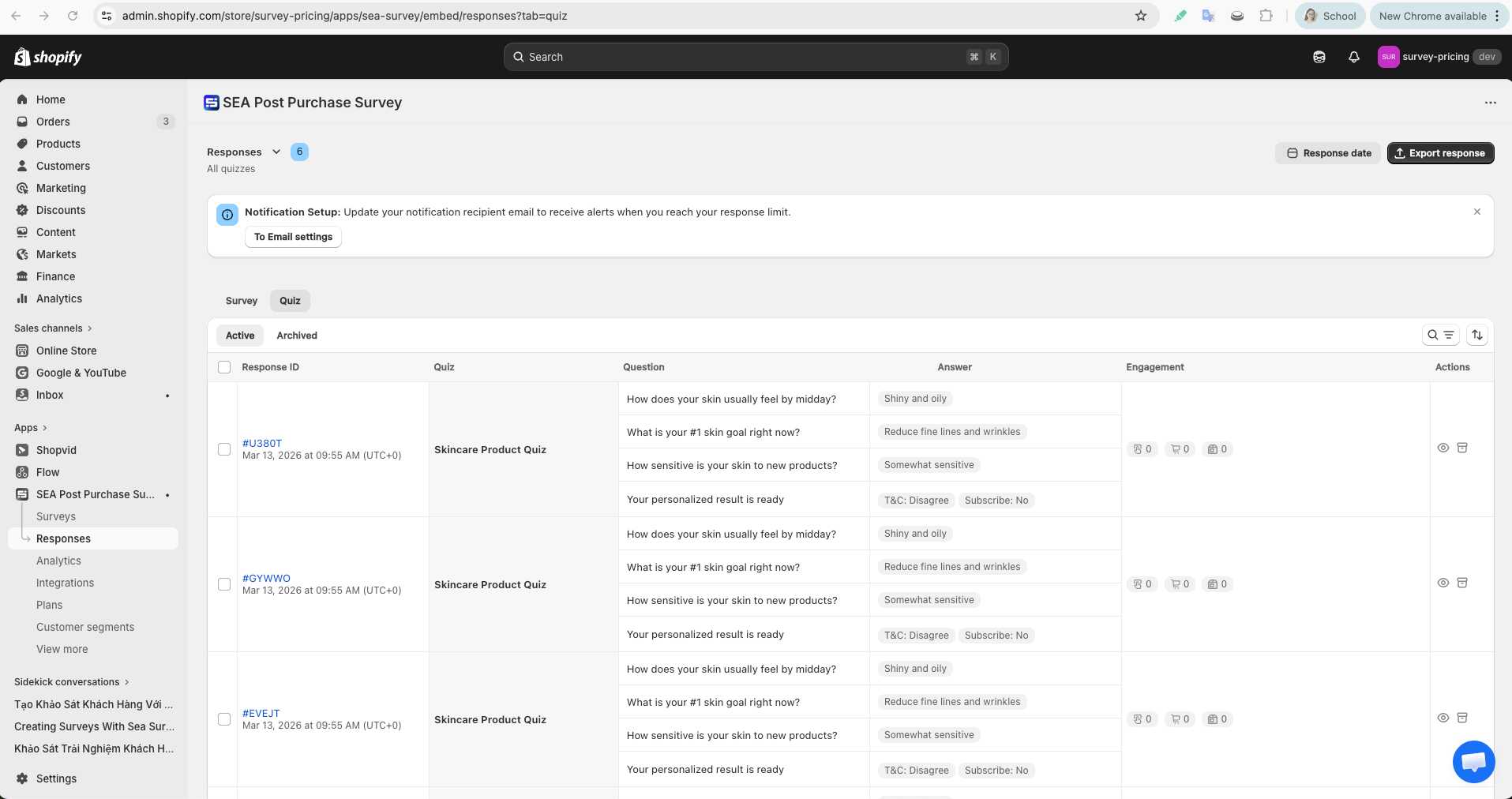
Task: Open the three-dot app menu beside survey title
Action: [1490, 103]
